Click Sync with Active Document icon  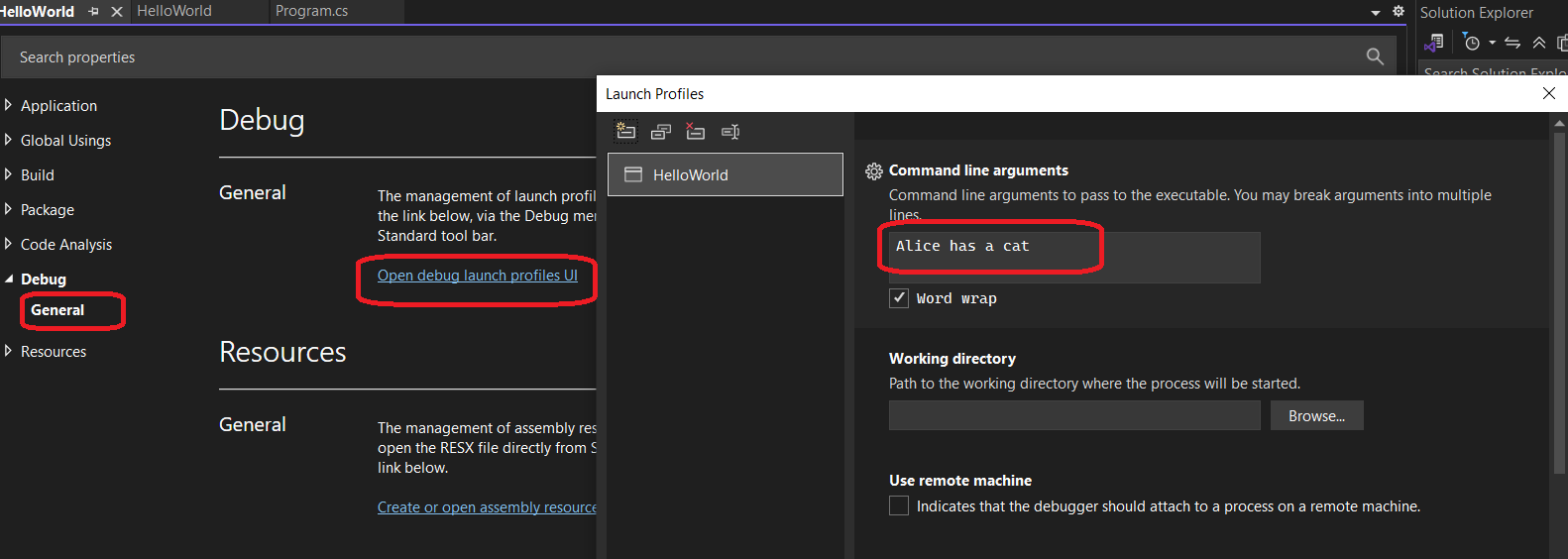pyautogui.click(x=1512, y=43)
